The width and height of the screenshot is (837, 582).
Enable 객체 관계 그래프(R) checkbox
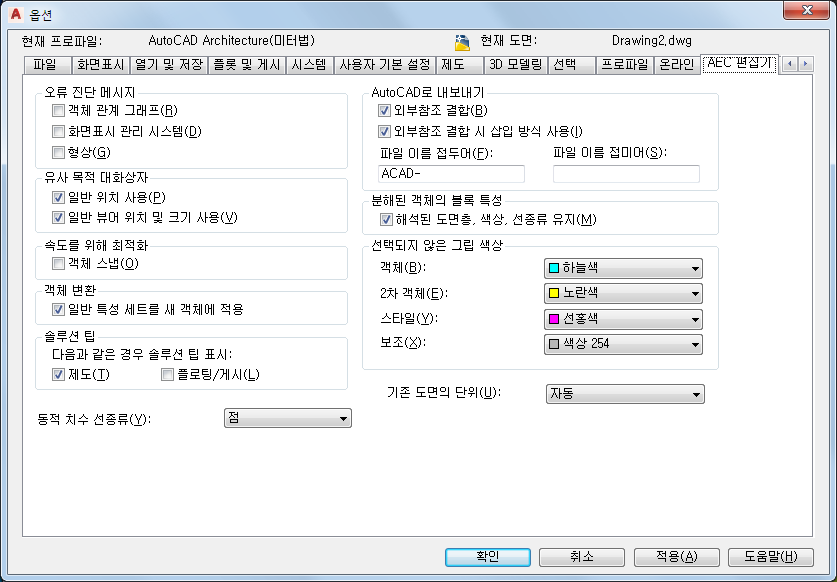coord(58,111)
